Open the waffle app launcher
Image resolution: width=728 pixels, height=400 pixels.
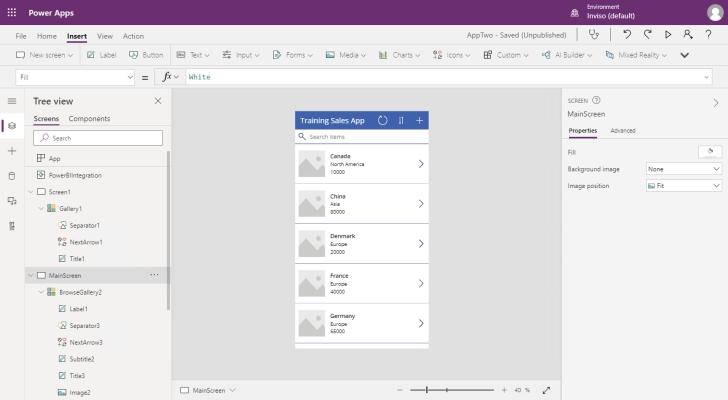click(x=12, y=13)
